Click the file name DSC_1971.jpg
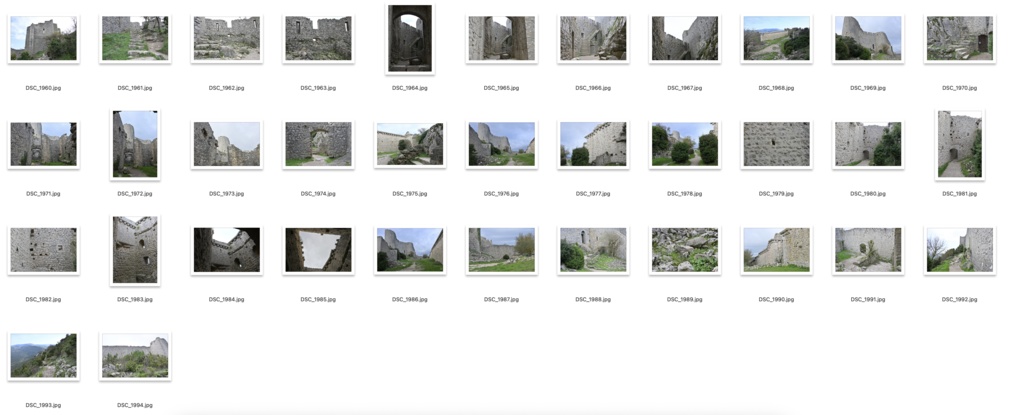The image size is (1024, 415). pos(43,194)
